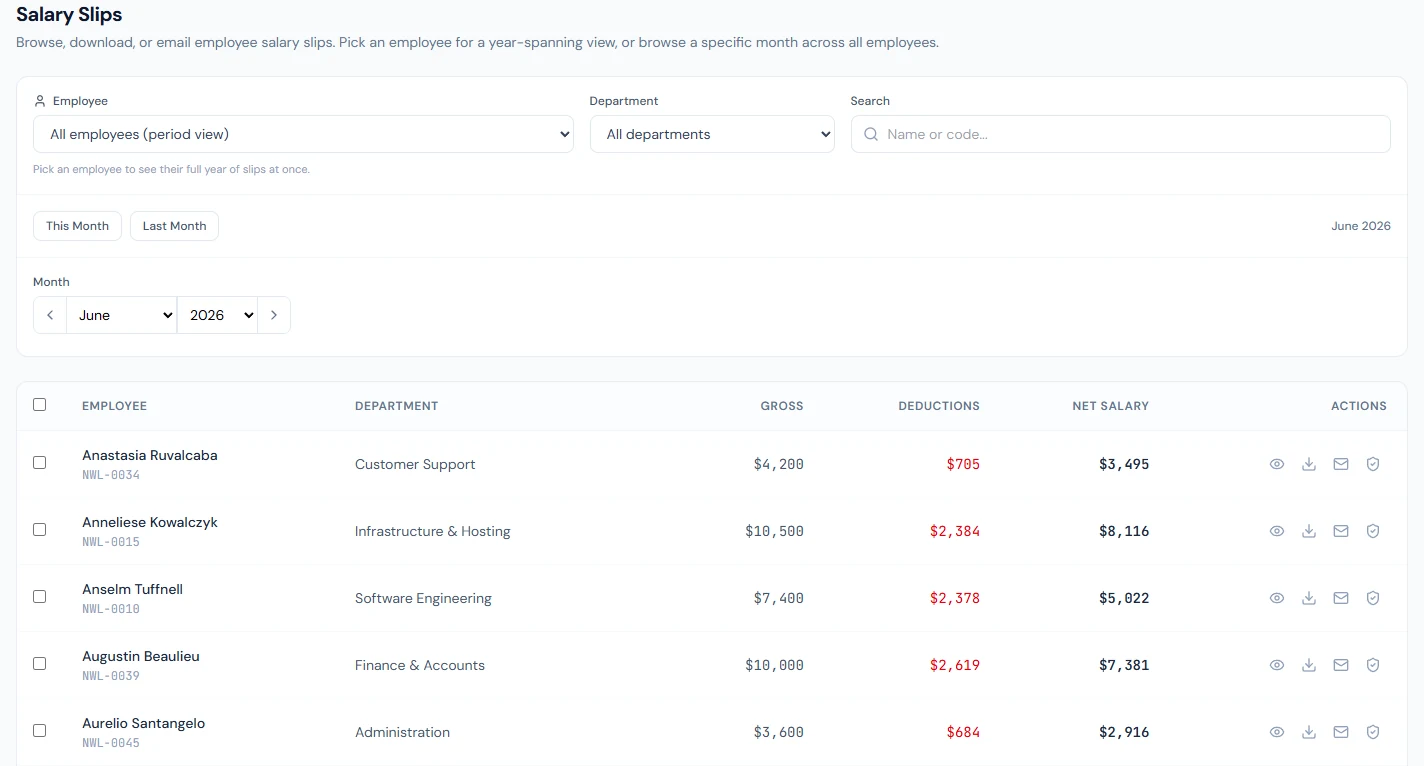View Aurelio Santangelo's salary slip (eye icon)
Viewport: 1424px width, 766px height.
[1277, 732]
